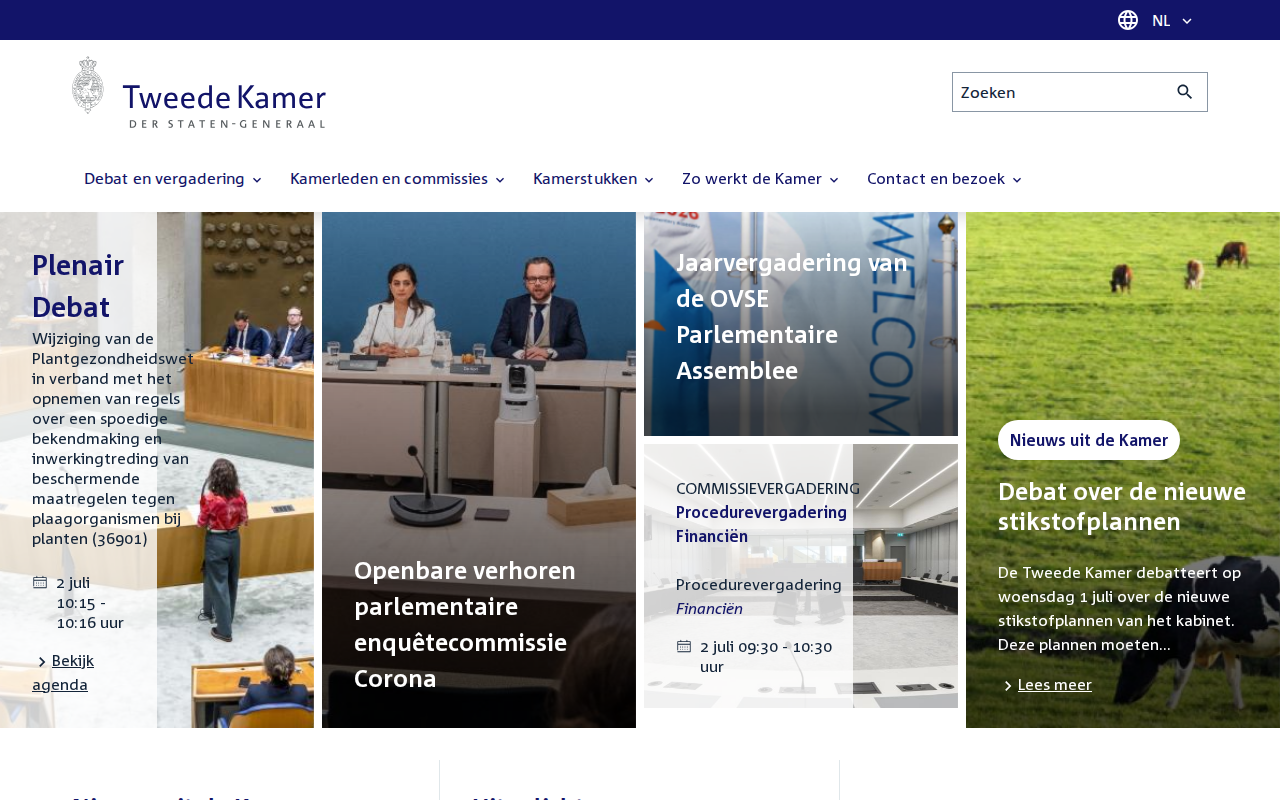Click the Tweede Kamer logo
1280x800 pixels.
(199, 93)
